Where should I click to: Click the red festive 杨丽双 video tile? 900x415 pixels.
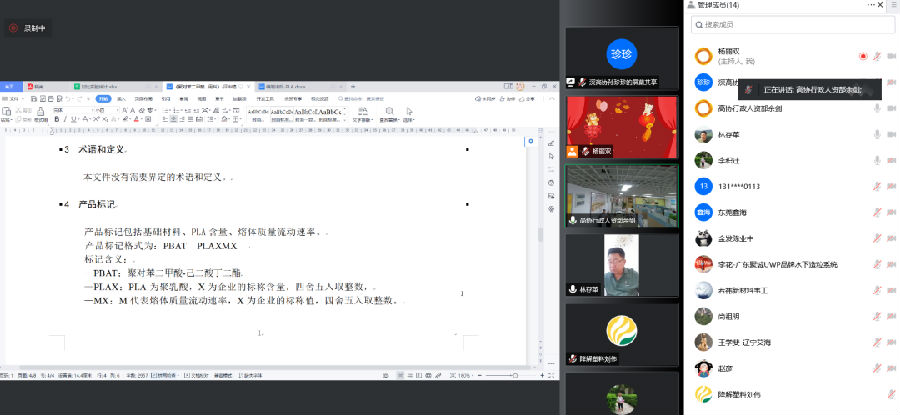[622, 127]
